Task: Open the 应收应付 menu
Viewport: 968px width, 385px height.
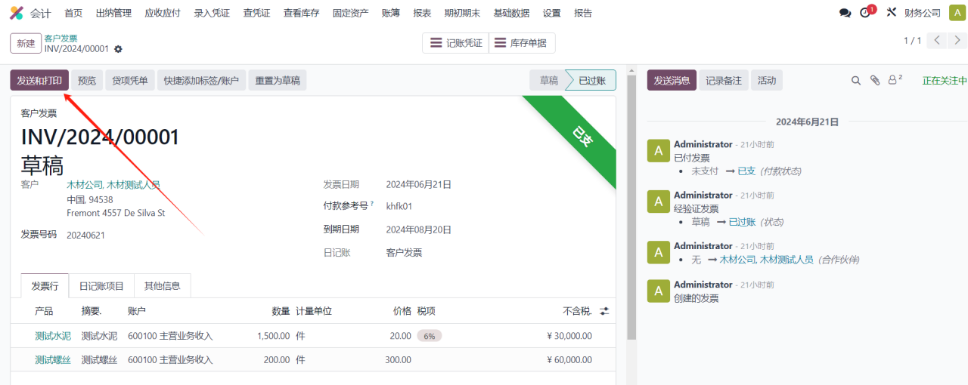Action: [162, 13]
